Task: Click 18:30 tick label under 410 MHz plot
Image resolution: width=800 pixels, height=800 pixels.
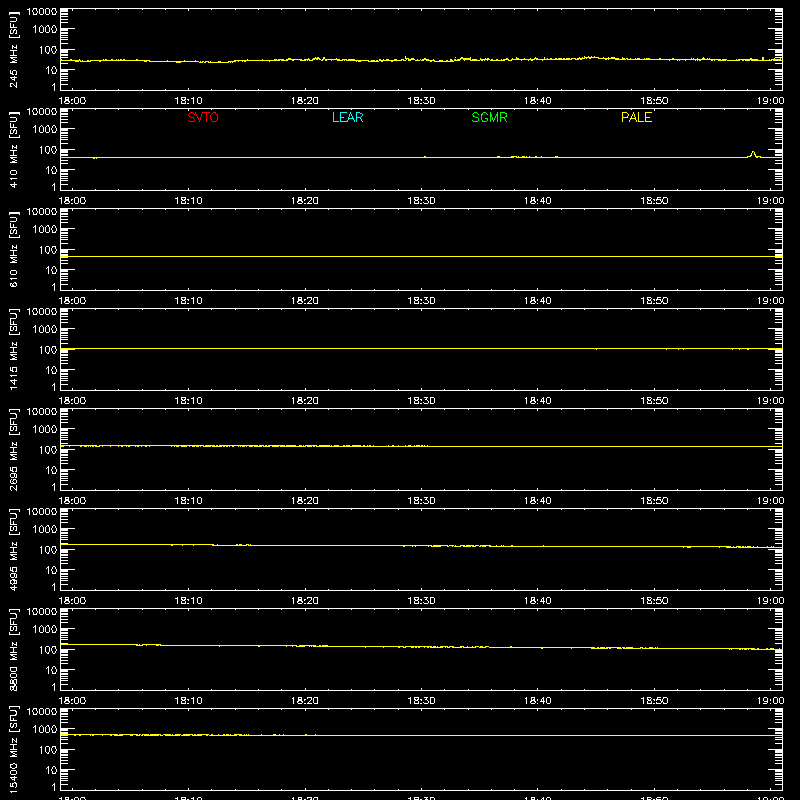Action: [421, 201]
